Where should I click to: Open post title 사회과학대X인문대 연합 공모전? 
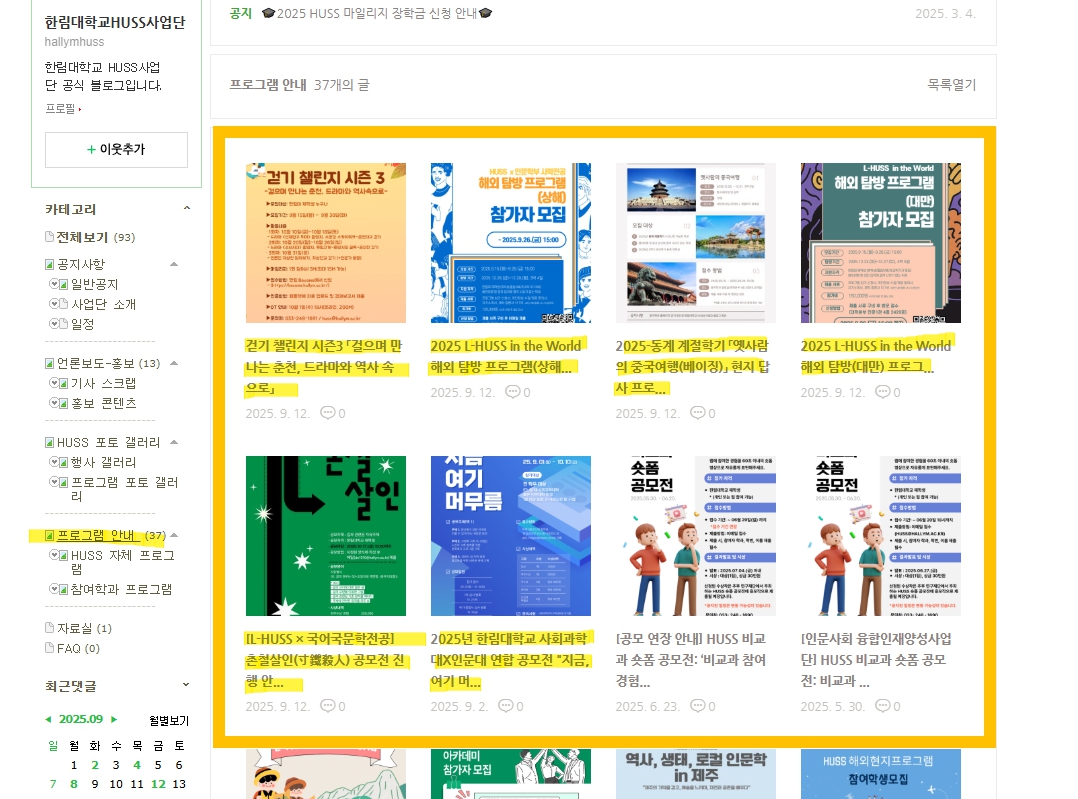(511, 660)
